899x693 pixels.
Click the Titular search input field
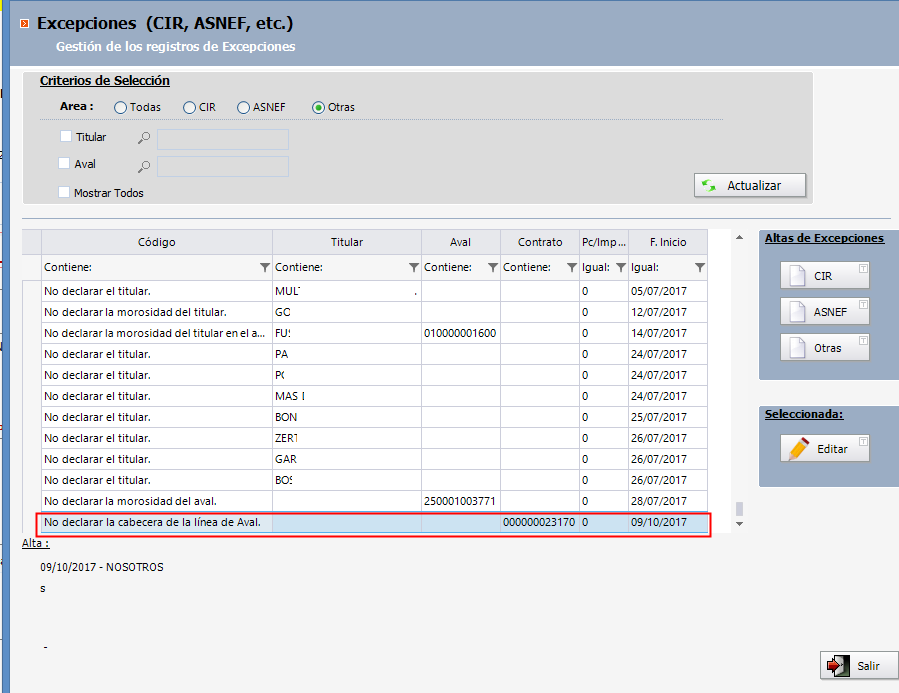tap(223, 139)
